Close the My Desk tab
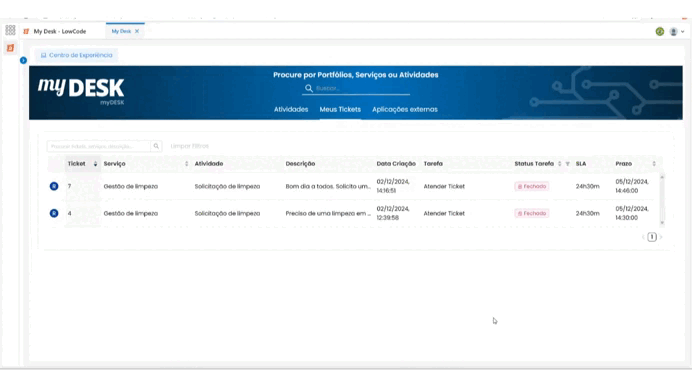This screenshot has width=692, height=388. pos(137,31)
